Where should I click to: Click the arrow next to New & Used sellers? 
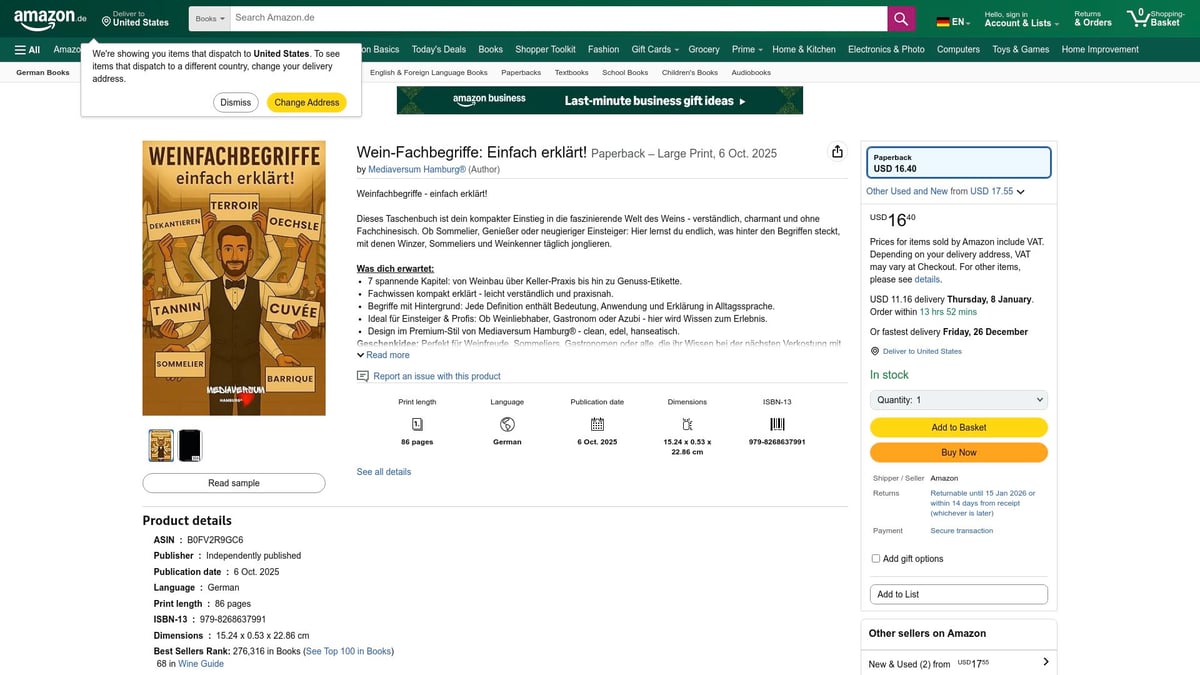click(1045, 661)
